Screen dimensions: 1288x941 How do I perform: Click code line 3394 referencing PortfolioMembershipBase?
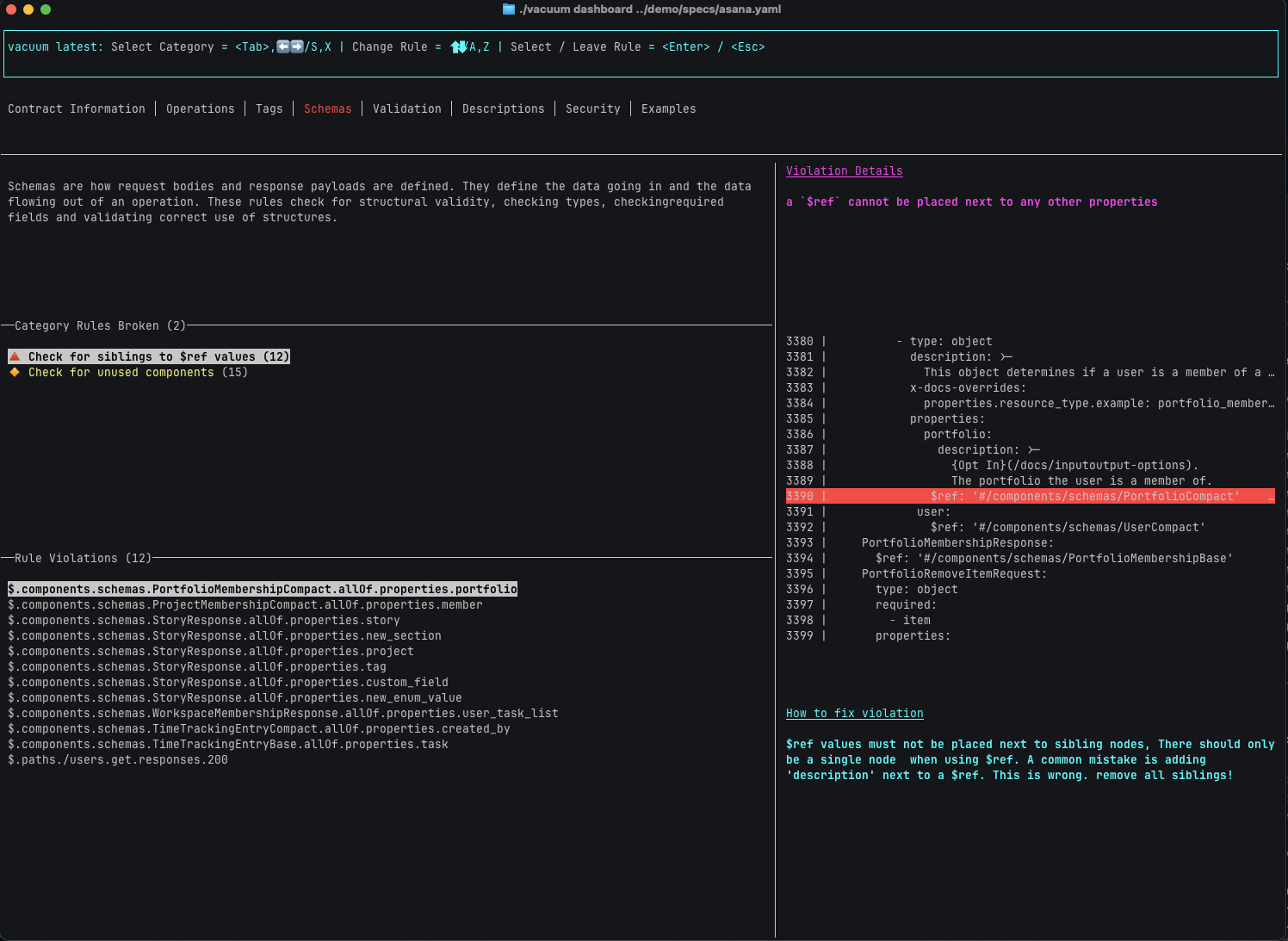(x=1010, y=558)
